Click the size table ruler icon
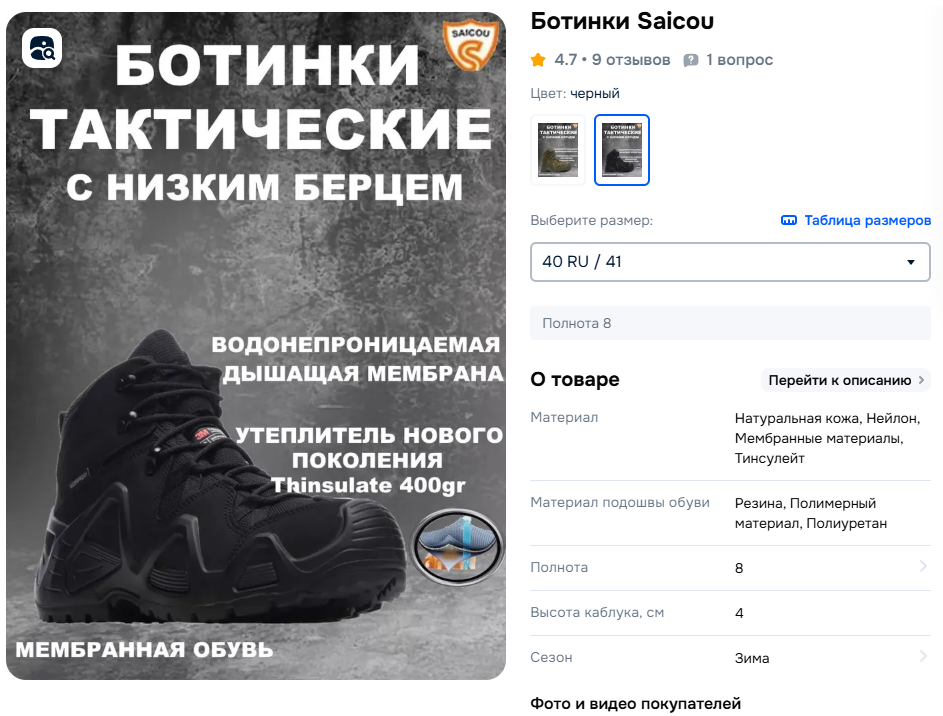Screen dimensions: 943x716 [788, 220]
